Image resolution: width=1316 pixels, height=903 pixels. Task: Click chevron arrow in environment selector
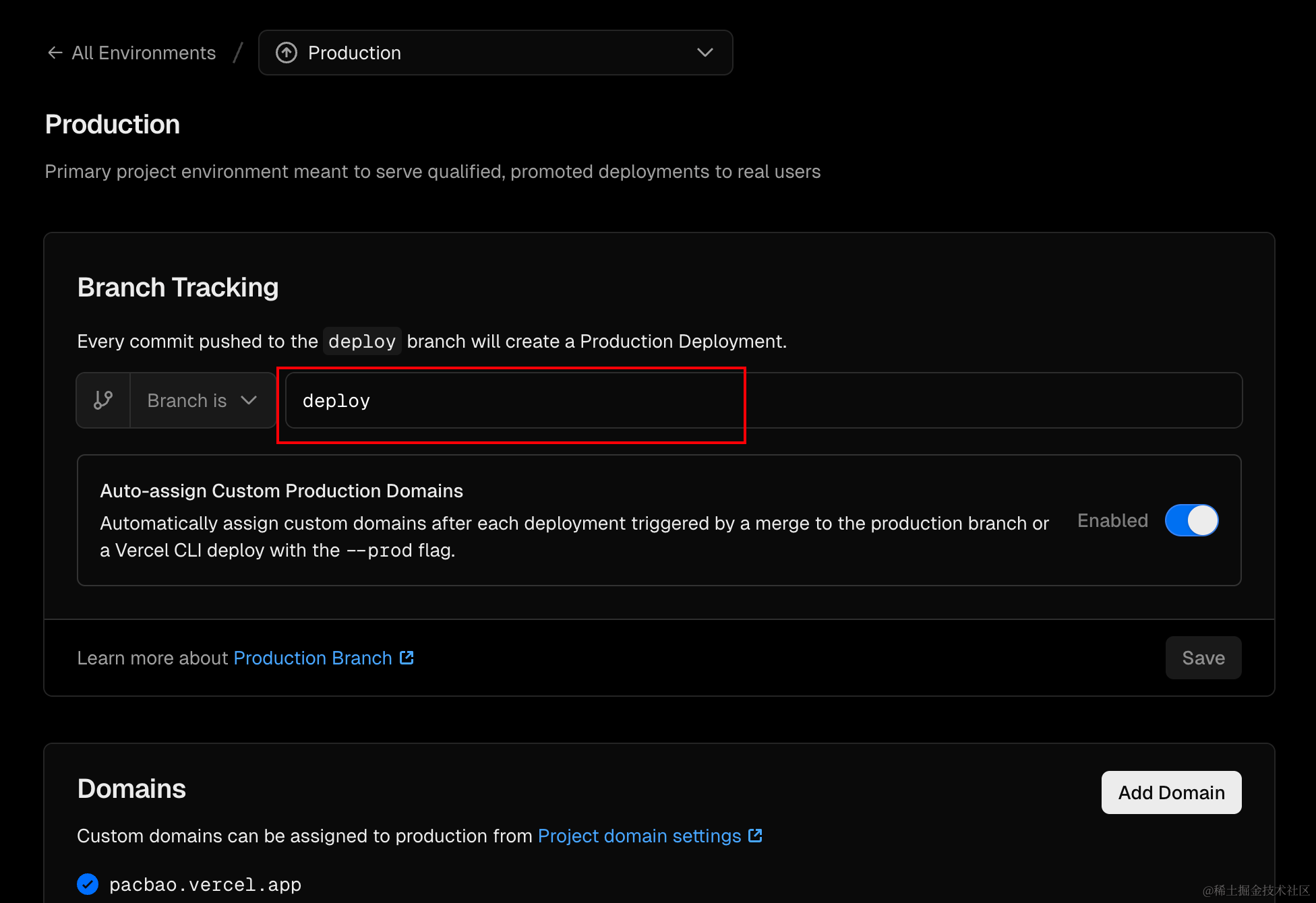(x=705, y=53)
